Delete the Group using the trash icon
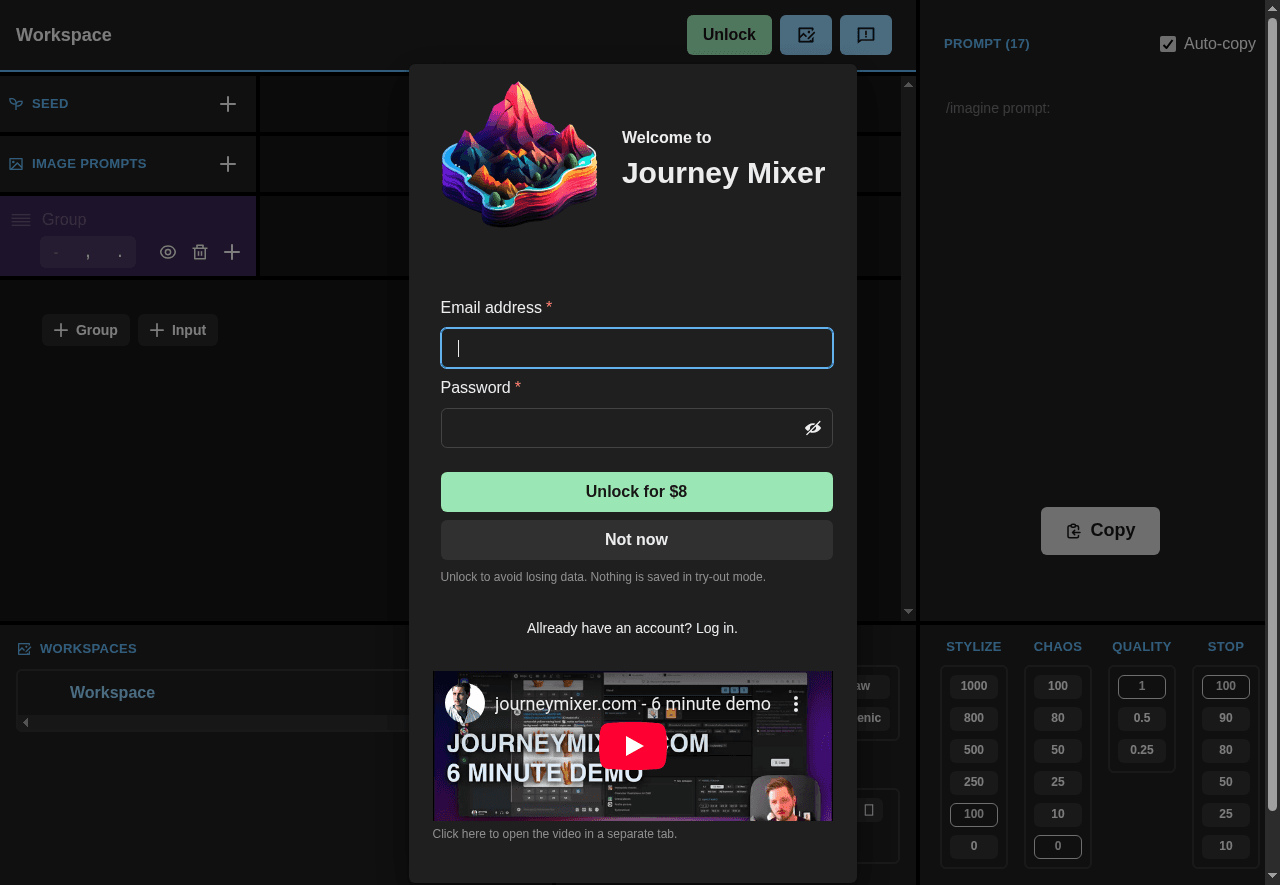1280x885 pixels. (x=199, y=252)
